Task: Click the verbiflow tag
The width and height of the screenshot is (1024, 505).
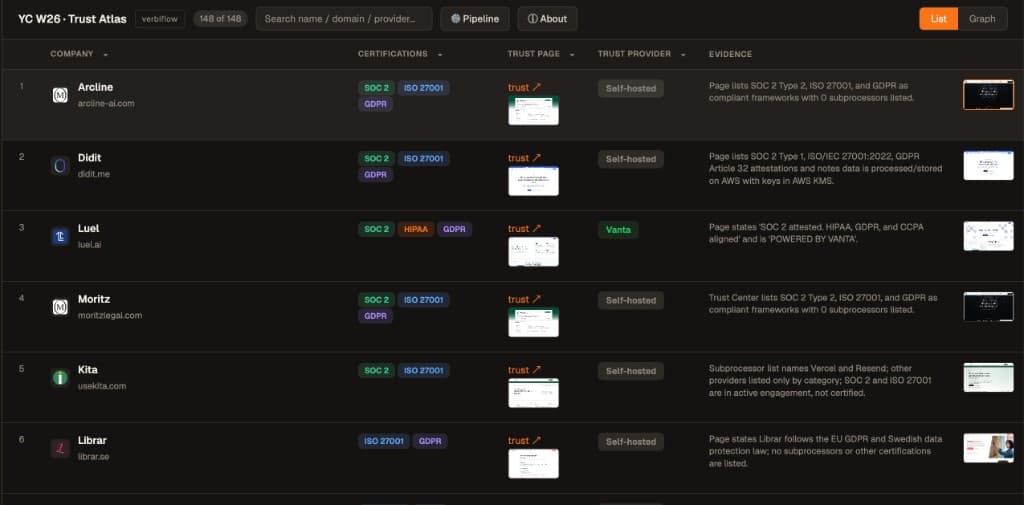Action: [160, 19]
